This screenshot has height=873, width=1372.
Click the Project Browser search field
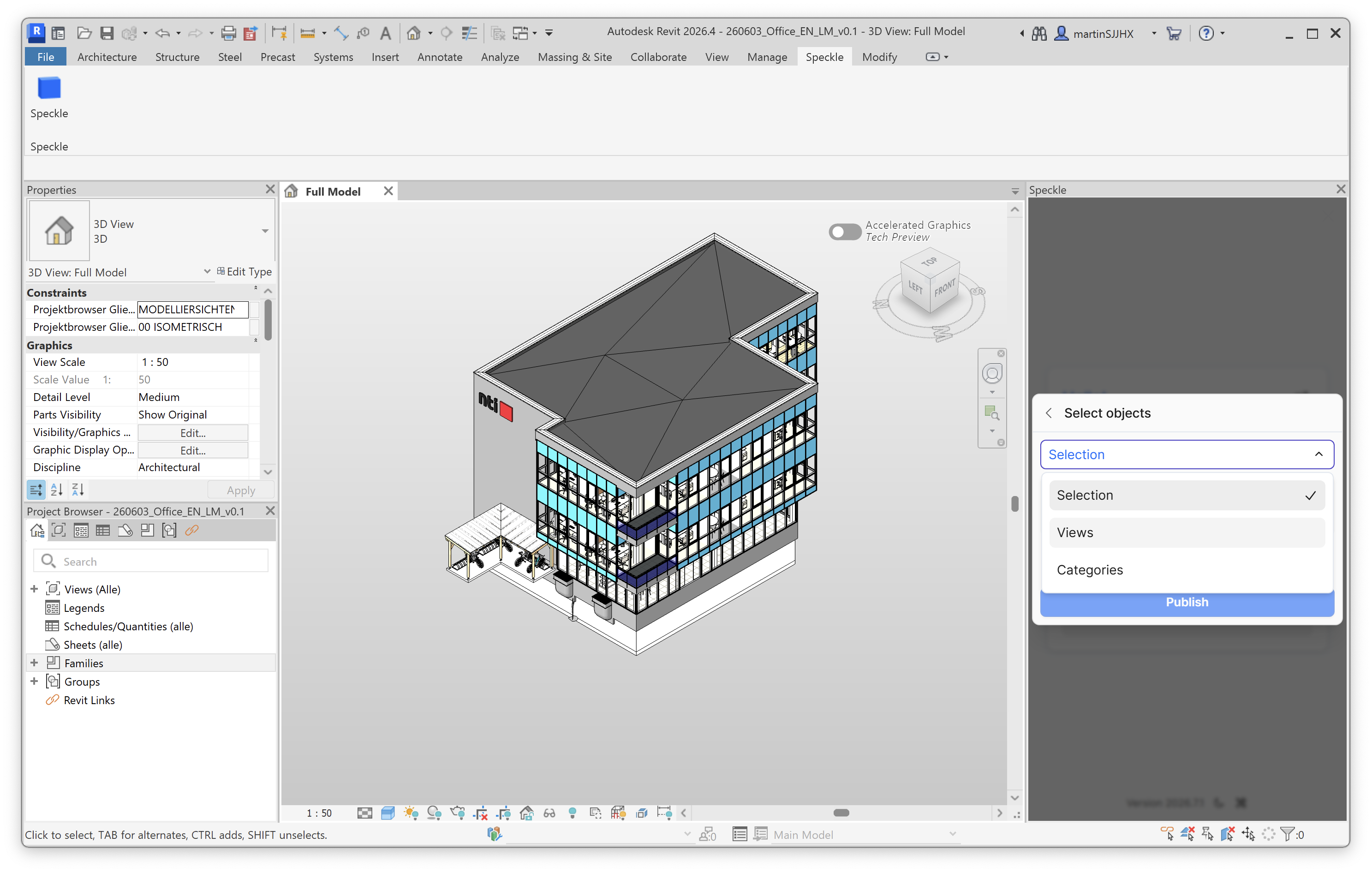point(151,561)
